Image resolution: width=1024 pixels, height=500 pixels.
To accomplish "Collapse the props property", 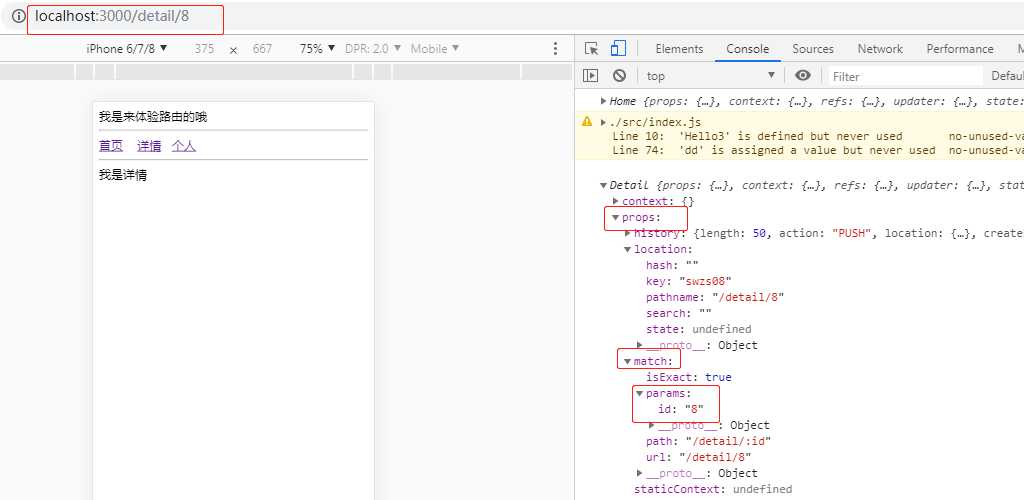I will pyautogui.click(x=616, y=217).
